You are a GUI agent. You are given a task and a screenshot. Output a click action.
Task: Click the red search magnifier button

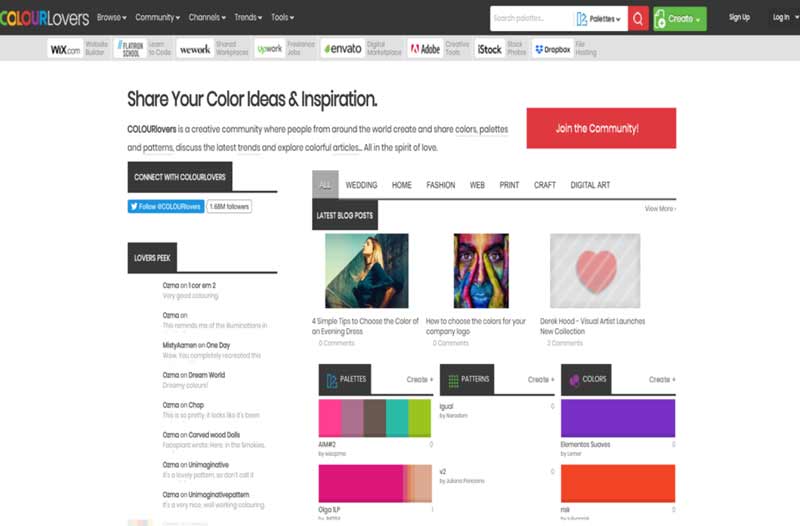pos(638,18)
